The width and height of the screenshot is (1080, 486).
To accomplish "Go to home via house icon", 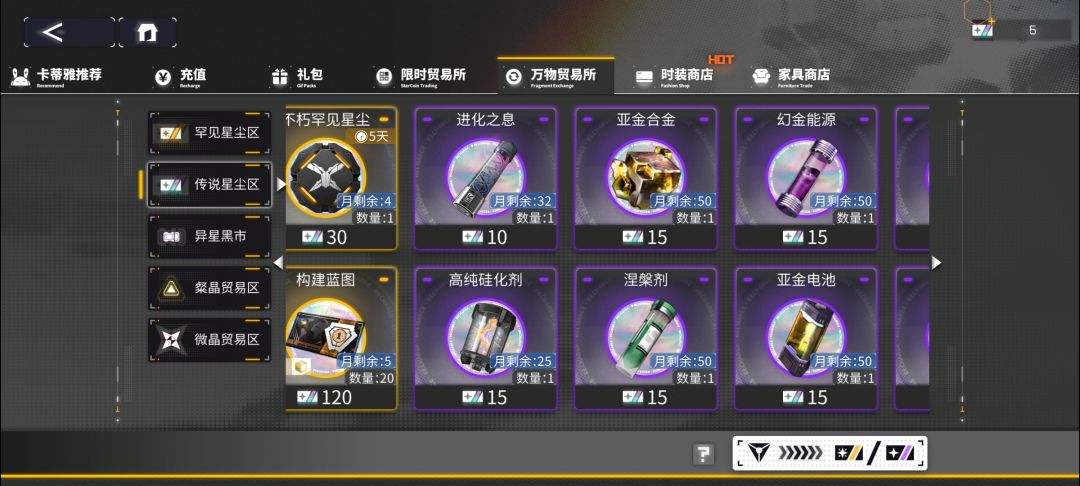I will (147, 32).
